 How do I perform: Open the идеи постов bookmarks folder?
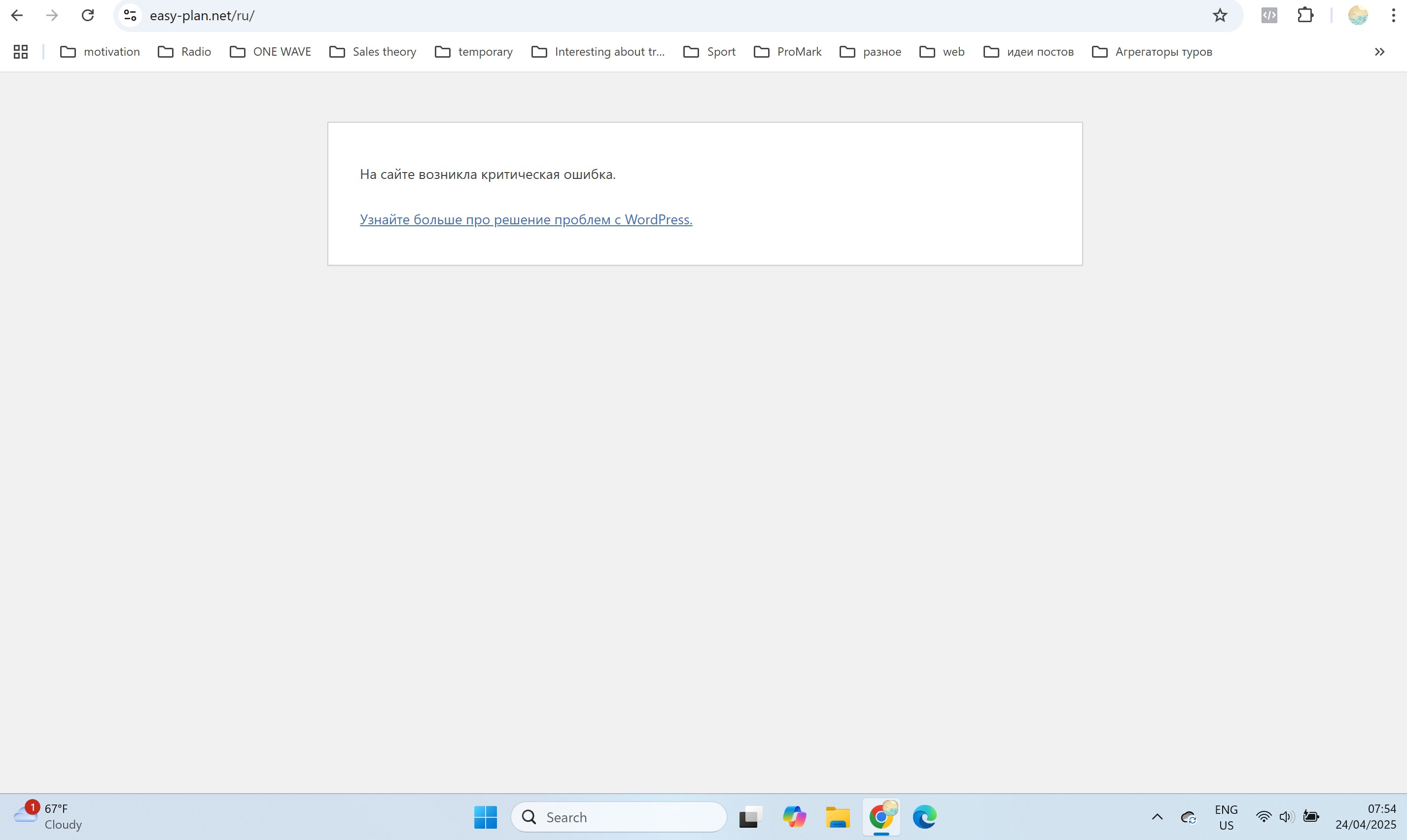[x=1029, y=51]
